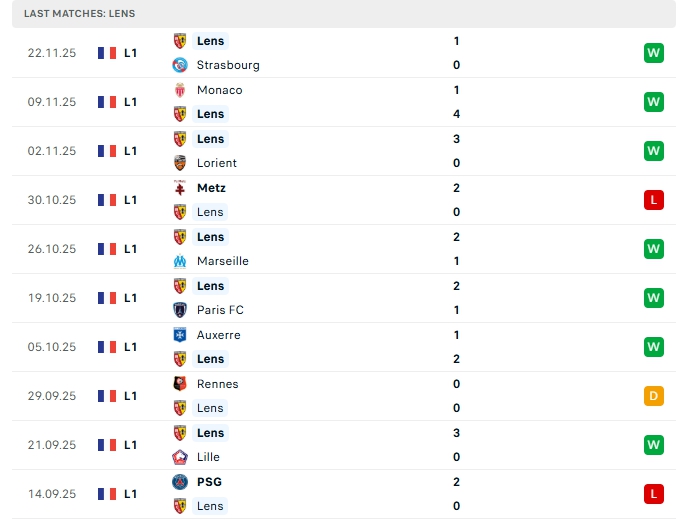Open the Marseille team link
Viewport: 687px width, 520px height.
click(x=223, y=261)
